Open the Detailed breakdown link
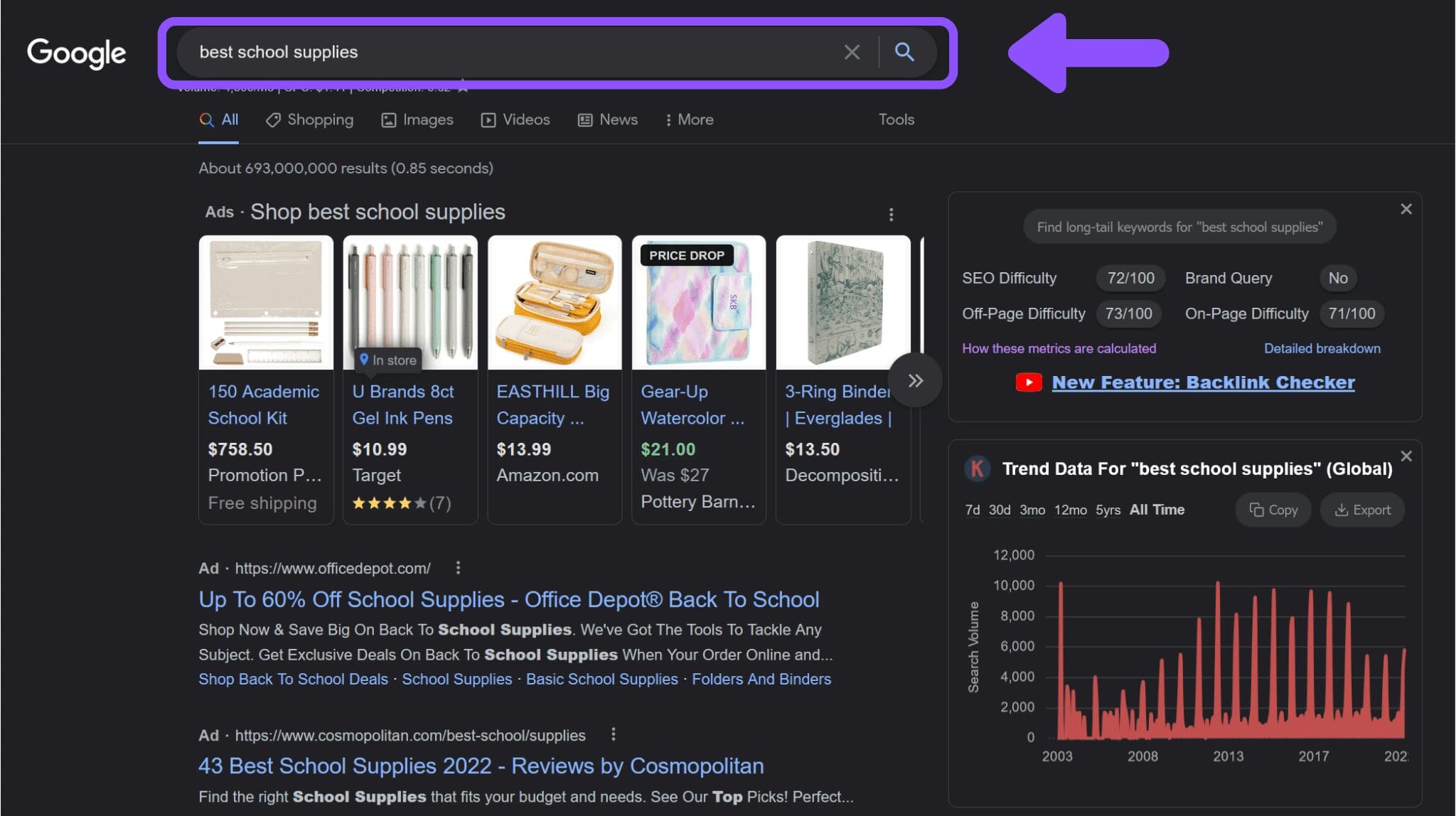The width and height of the screenshot is (1456, 816). point(1322,348)
